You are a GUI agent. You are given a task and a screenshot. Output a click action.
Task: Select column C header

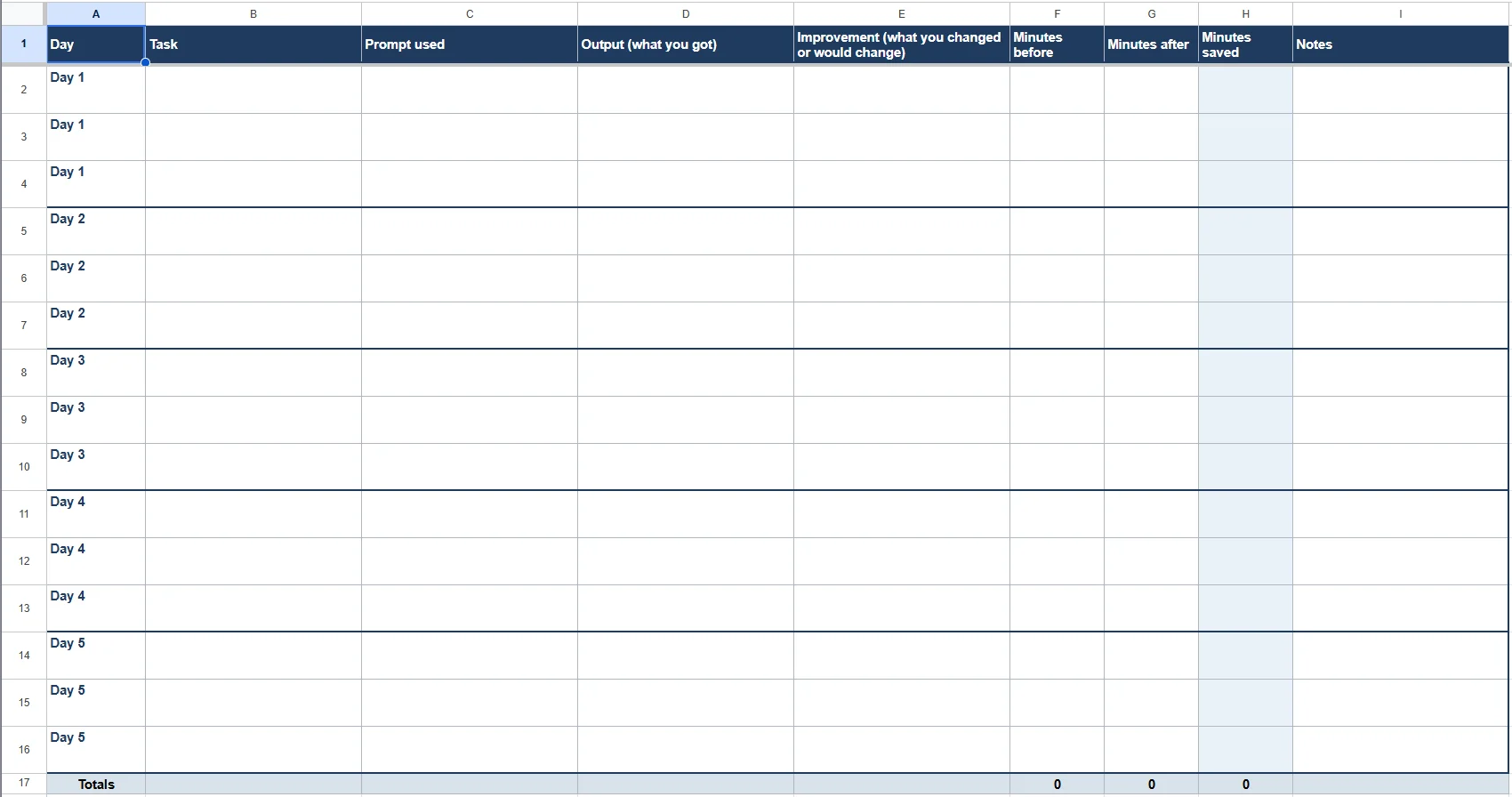point(470,13)
